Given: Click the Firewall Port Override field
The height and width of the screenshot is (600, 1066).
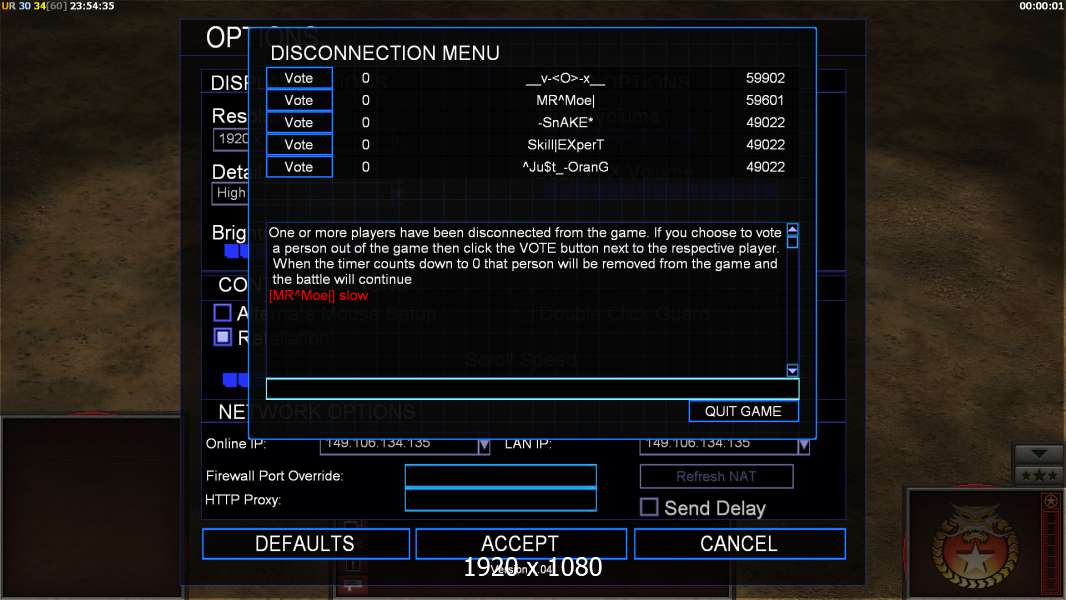Looking at the screenshot, I should [x=500, y=476].
